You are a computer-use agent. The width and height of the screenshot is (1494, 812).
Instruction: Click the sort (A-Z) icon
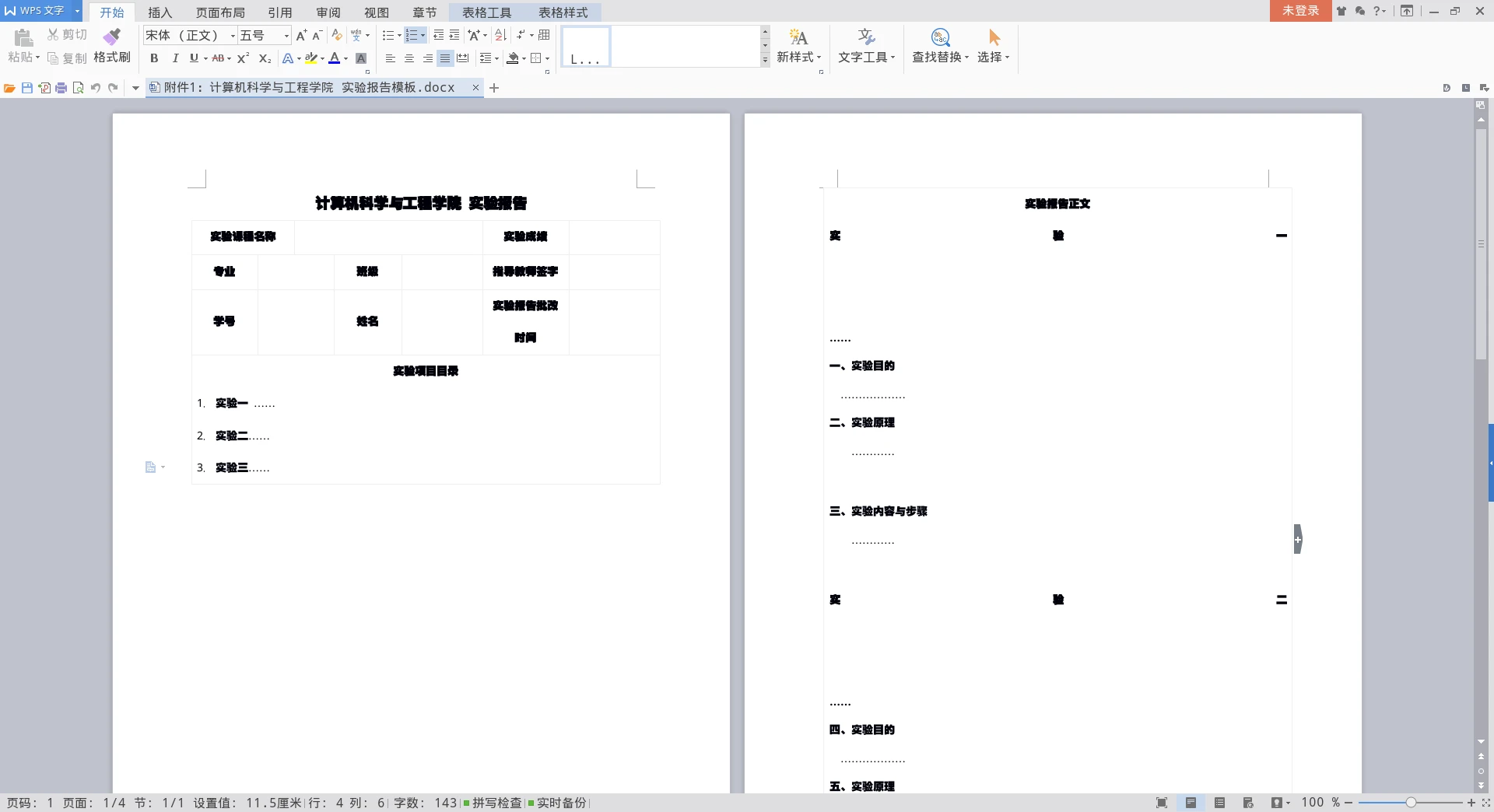point(500,36)
